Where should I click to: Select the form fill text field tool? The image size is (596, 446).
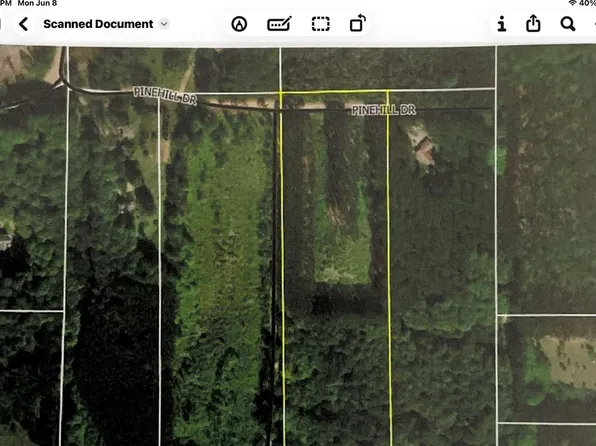click(279, 24)
